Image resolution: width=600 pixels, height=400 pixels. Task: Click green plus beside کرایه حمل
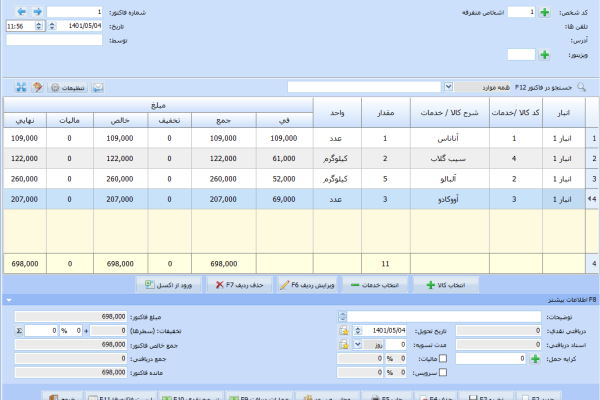(535, 359)
